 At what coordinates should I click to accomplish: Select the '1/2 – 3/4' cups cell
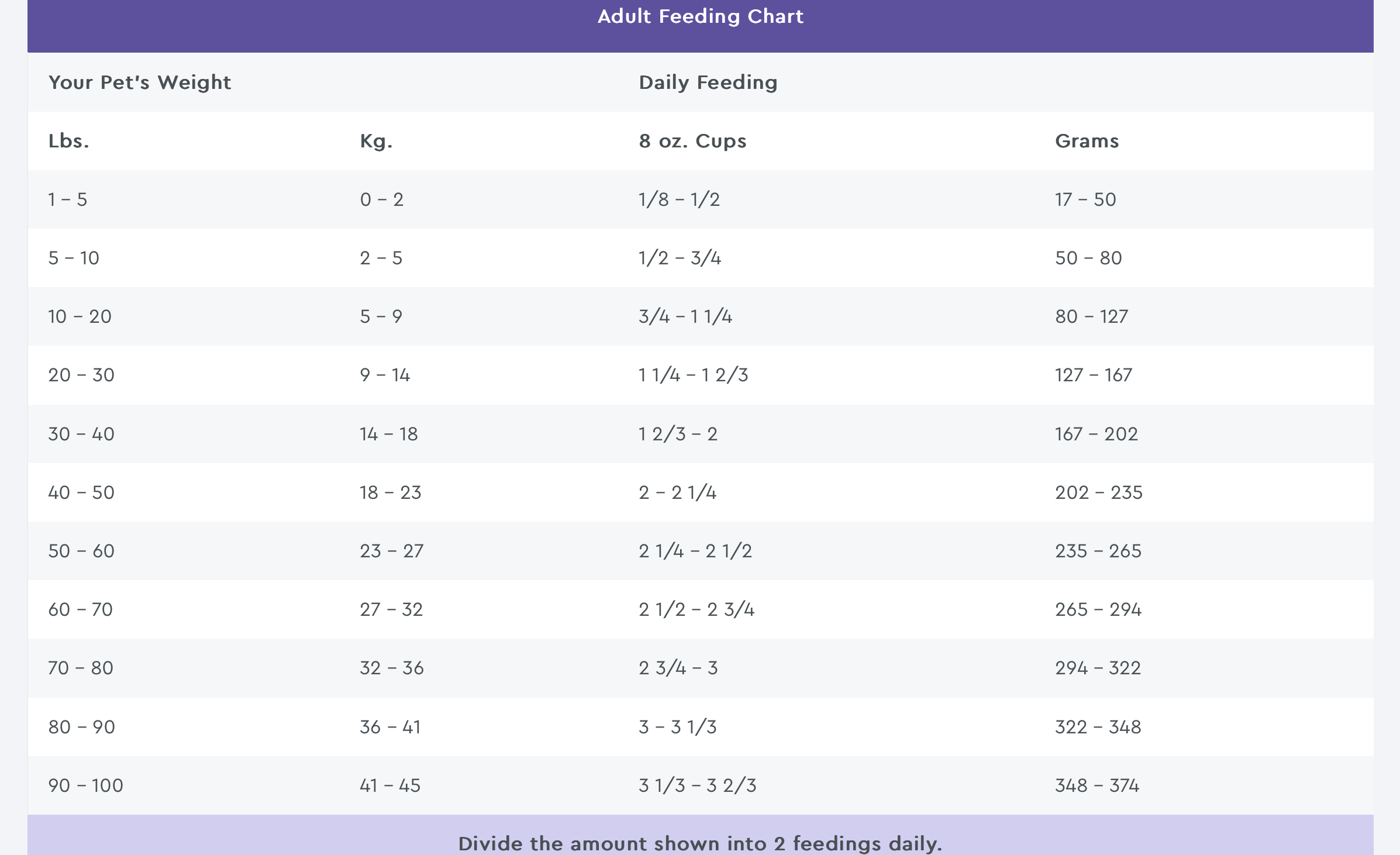tap(680, 258)
